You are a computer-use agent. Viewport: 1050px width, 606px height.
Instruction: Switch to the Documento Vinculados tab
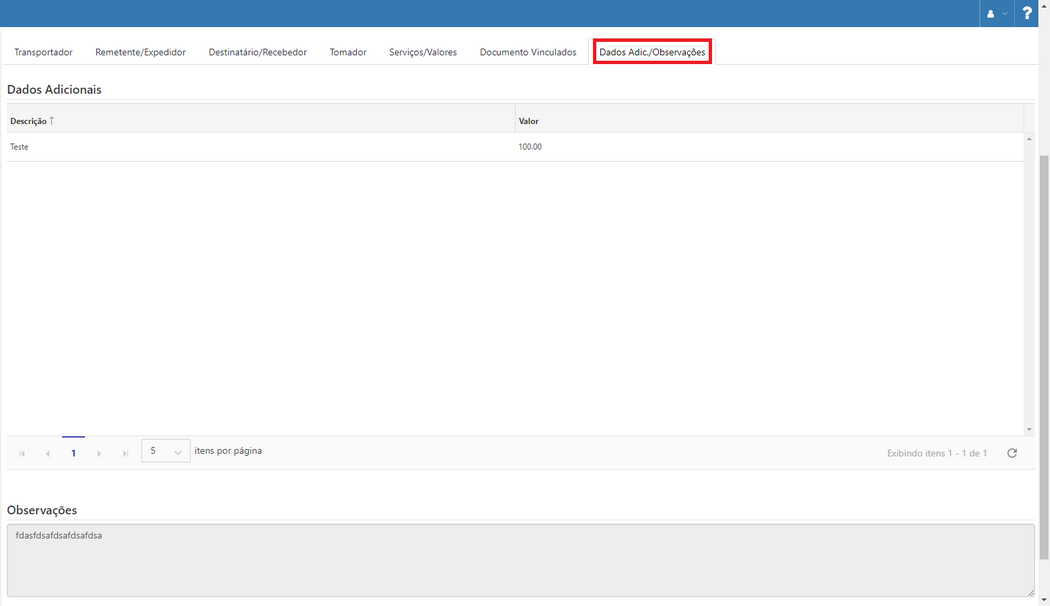coord(527,51)
